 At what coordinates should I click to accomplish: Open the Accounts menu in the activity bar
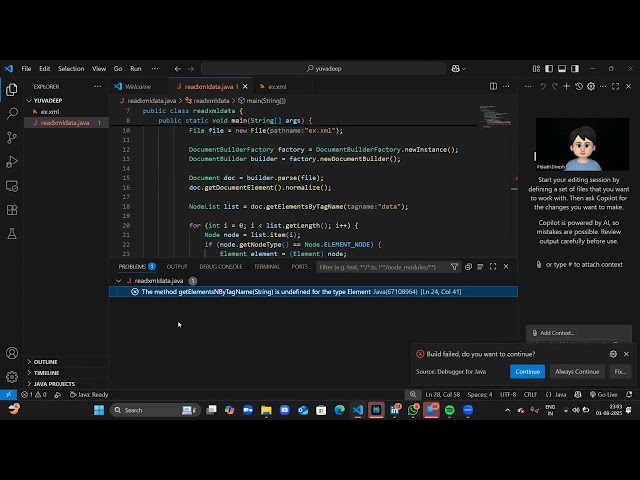click(12, 353)
